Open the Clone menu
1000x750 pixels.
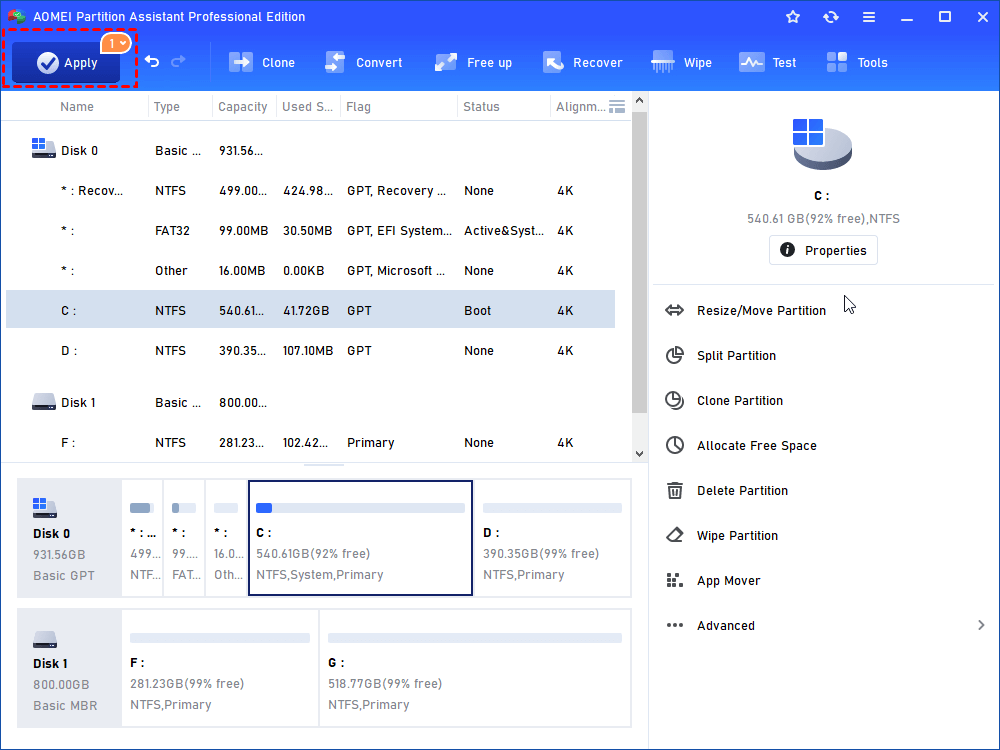coord(262,62)
